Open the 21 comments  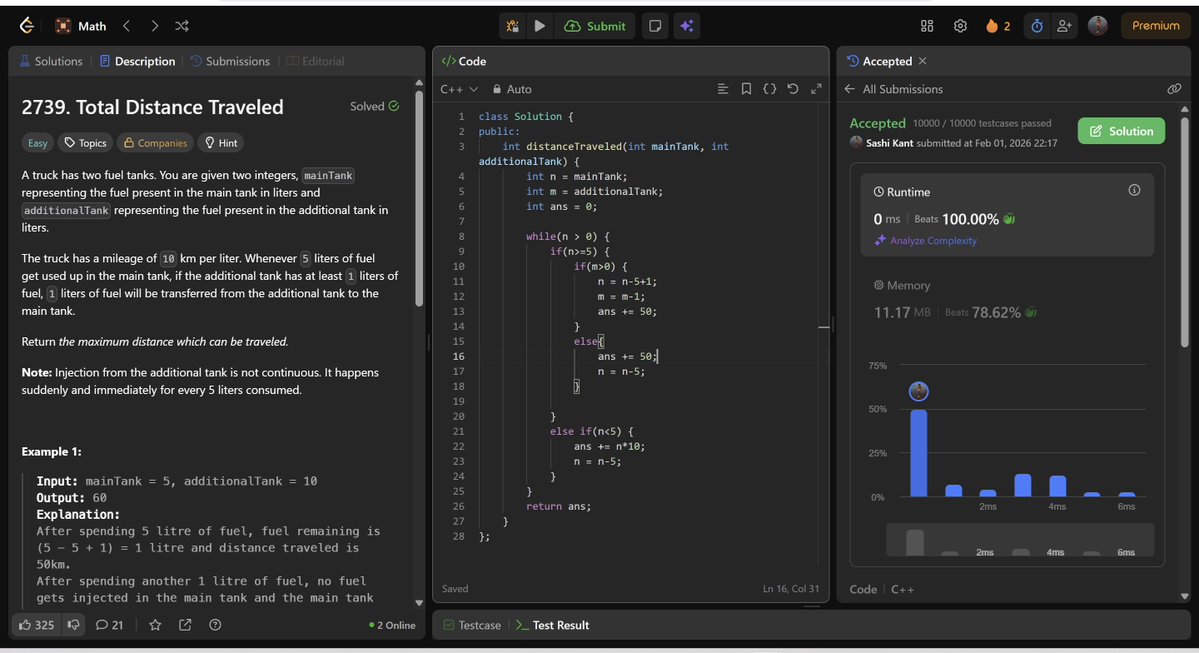pyautogui.click(x=109, y=625)
